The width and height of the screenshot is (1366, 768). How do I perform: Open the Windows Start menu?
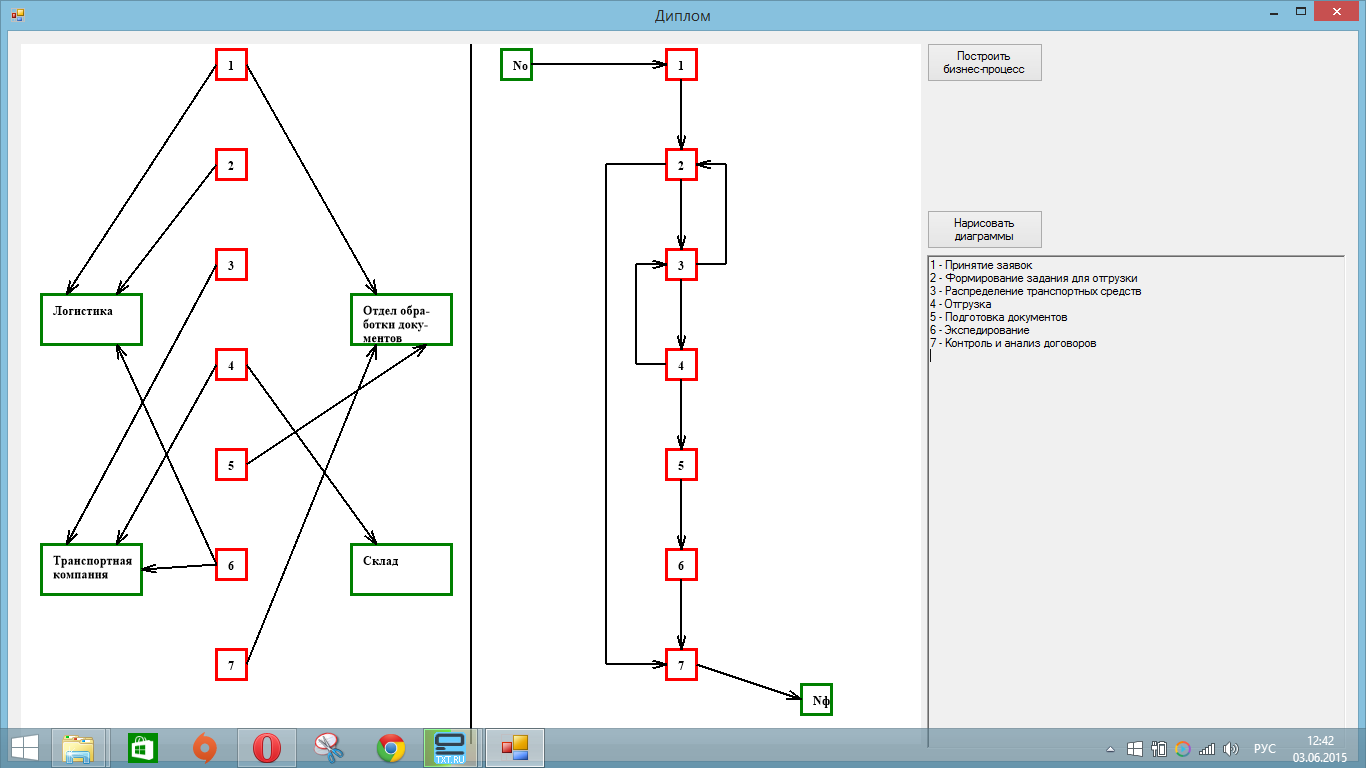click(24, 748)
